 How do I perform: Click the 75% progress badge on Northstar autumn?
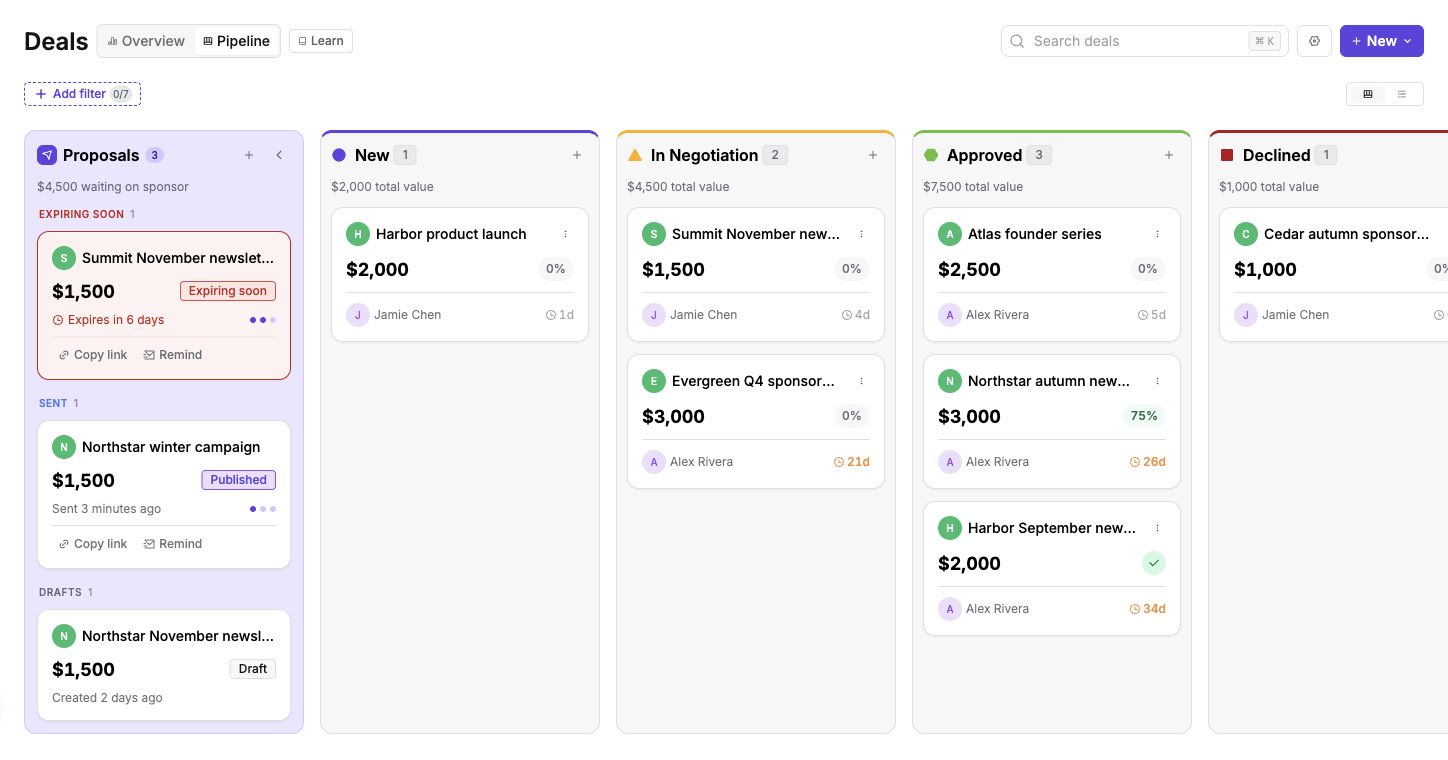[x=1144, y=416]
